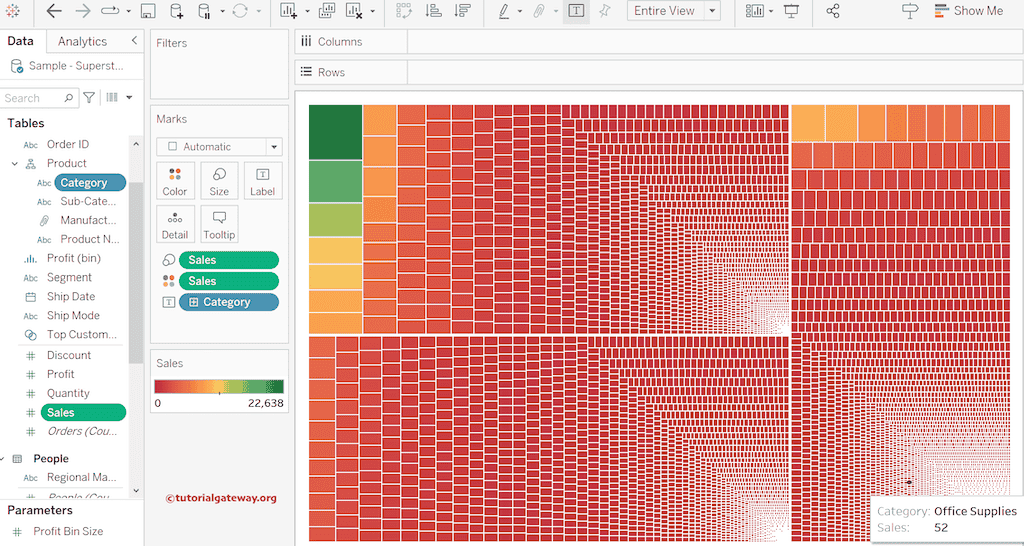1024x546 pixels.
Task: Click the Sales color legend gradient
Action: tap(219, 387)
